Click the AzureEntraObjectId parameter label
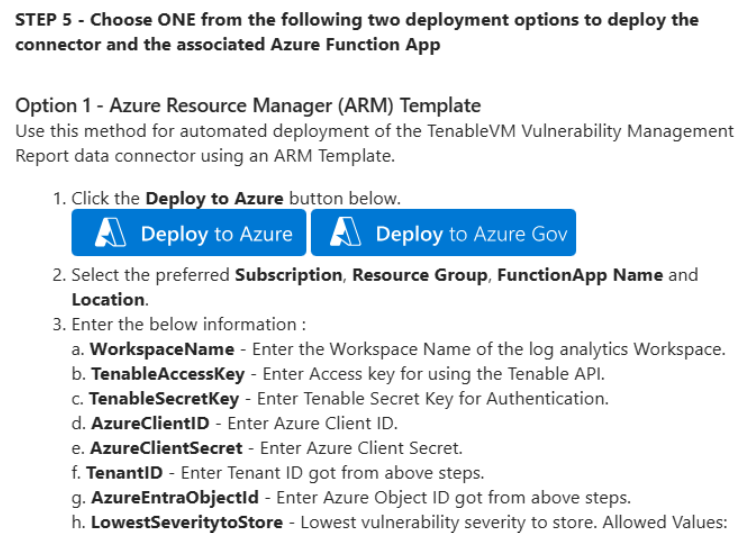This screenshot has width=737, height=538. click(x=177, y=496)
